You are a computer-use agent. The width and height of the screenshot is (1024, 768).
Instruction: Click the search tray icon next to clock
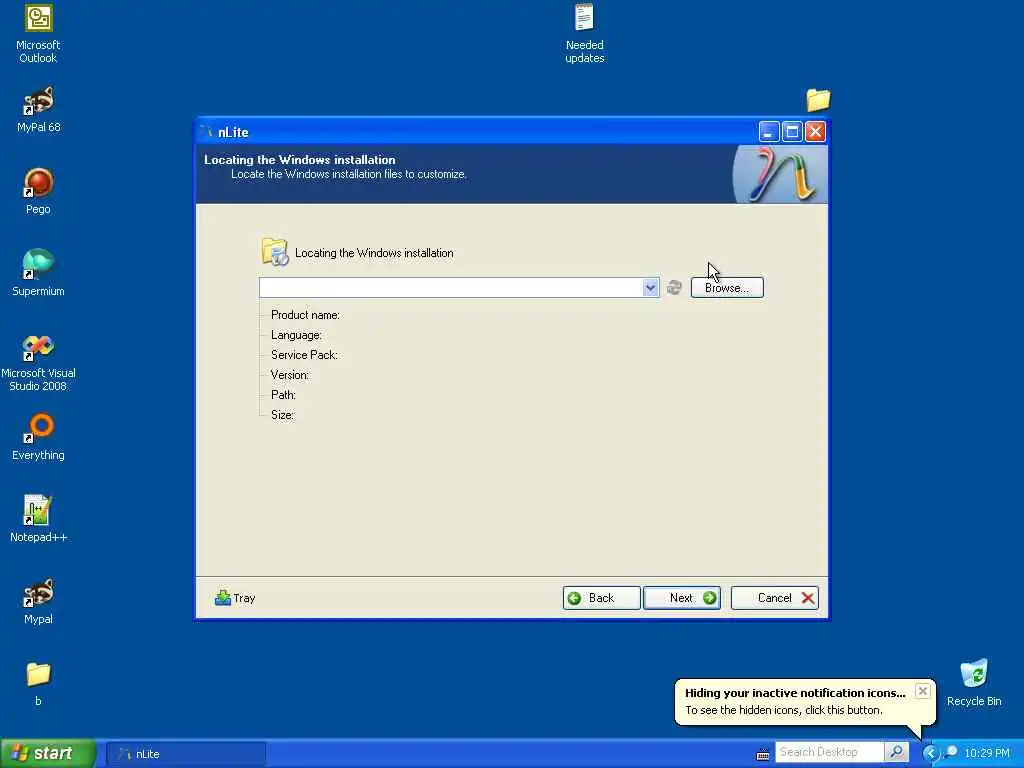click(950, 753)
